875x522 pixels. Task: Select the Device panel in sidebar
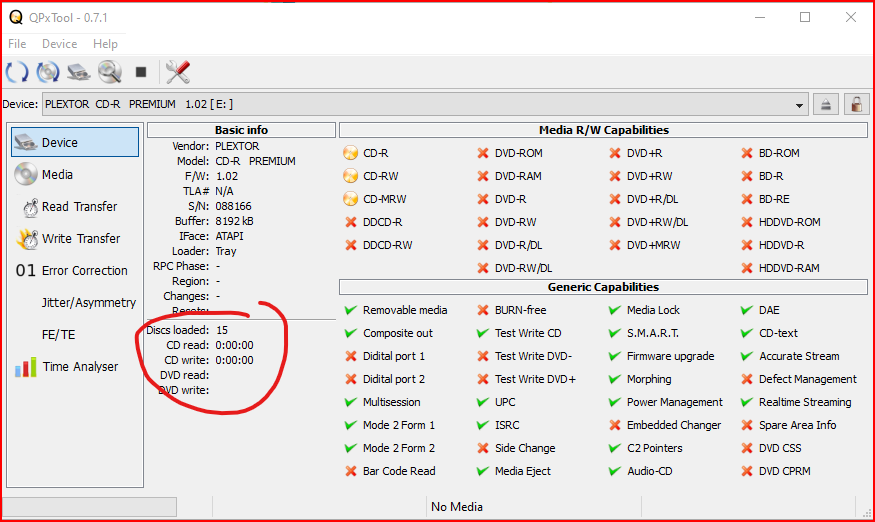pyautogui.click(x=75, y=142)
